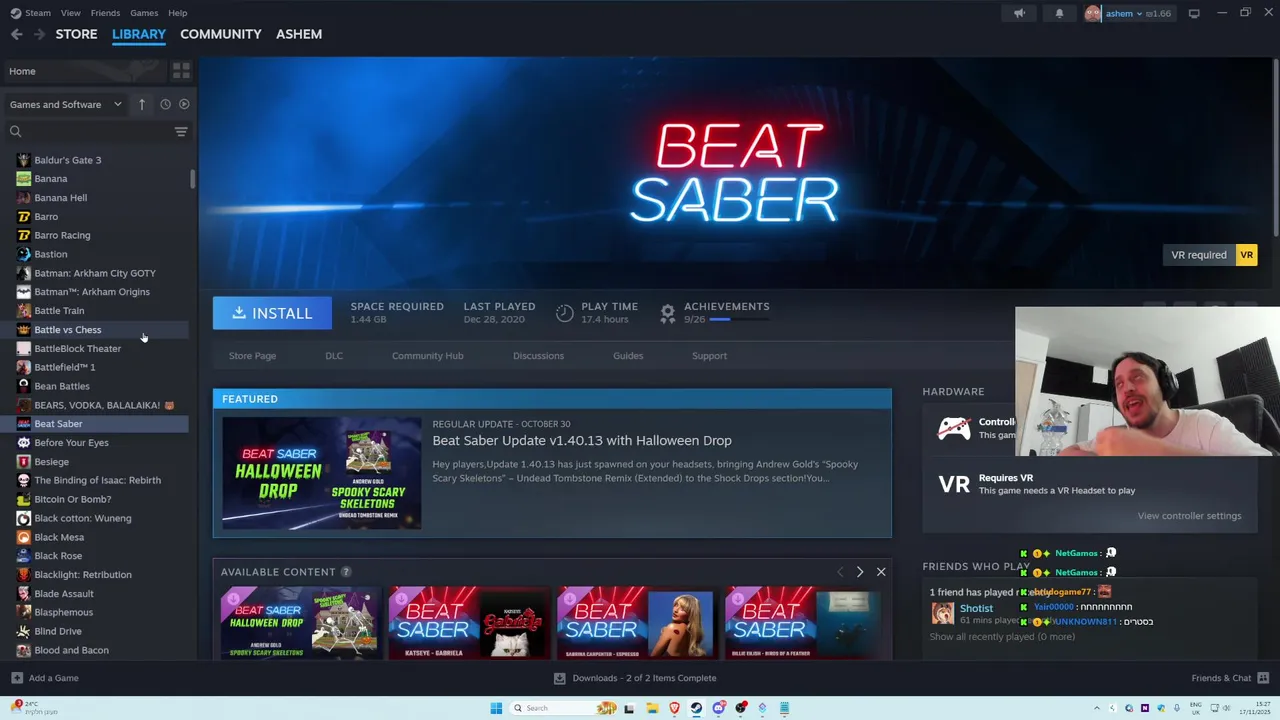Go back with the navigation arrow
1280x720 pixels.
point(16,34)
